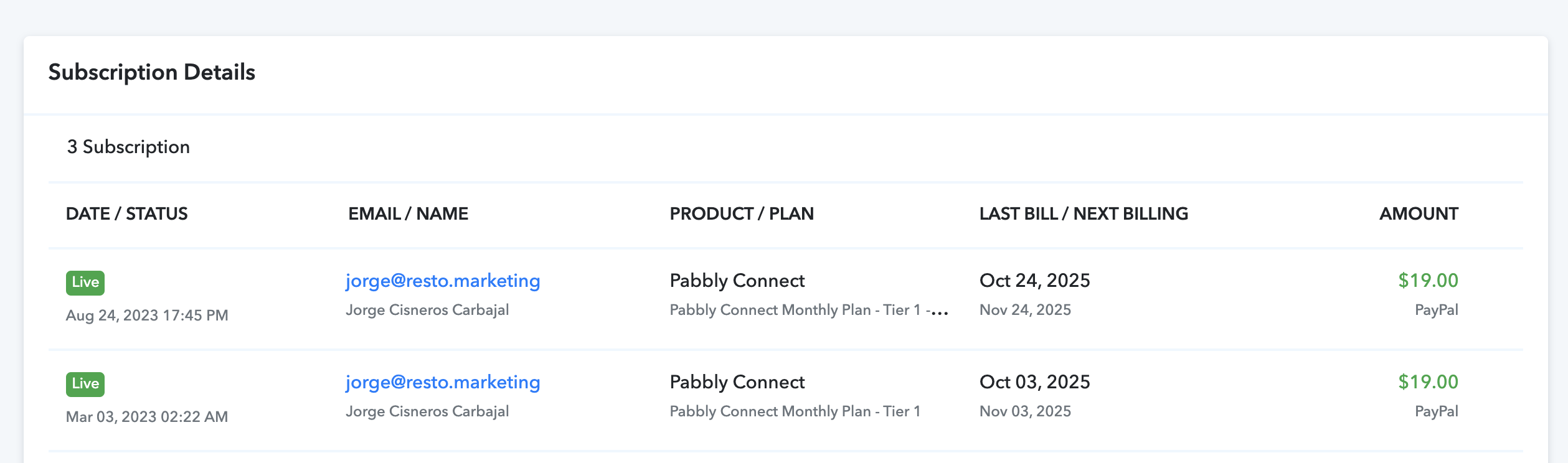
Task: Click the 3 Subscription count label
Action: 128,147
